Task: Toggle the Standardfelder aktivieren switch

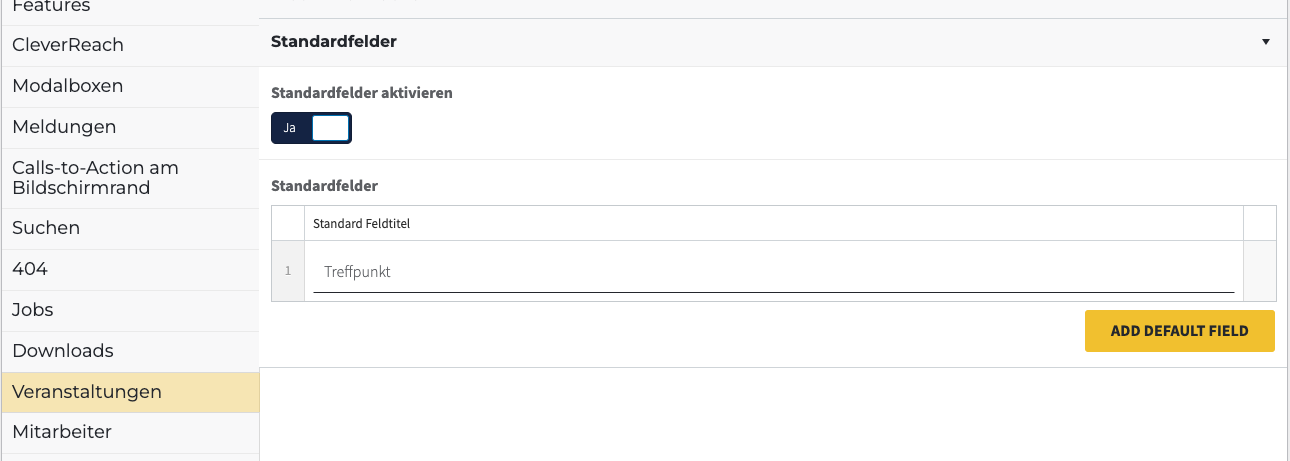Action: tap(311, 128)
